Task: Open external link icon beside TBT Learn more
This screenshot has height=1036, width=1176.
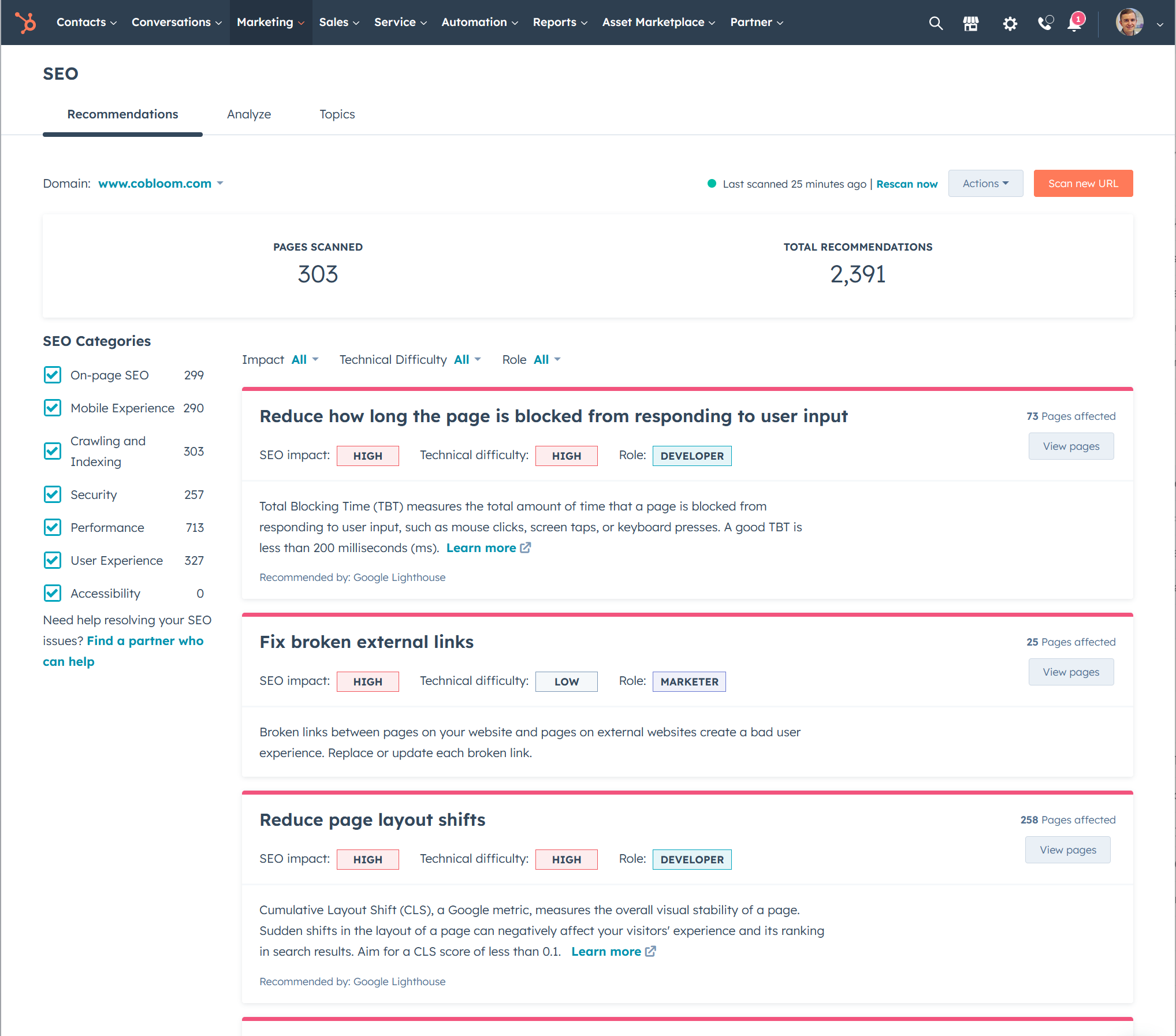Action: pos(525,547)
